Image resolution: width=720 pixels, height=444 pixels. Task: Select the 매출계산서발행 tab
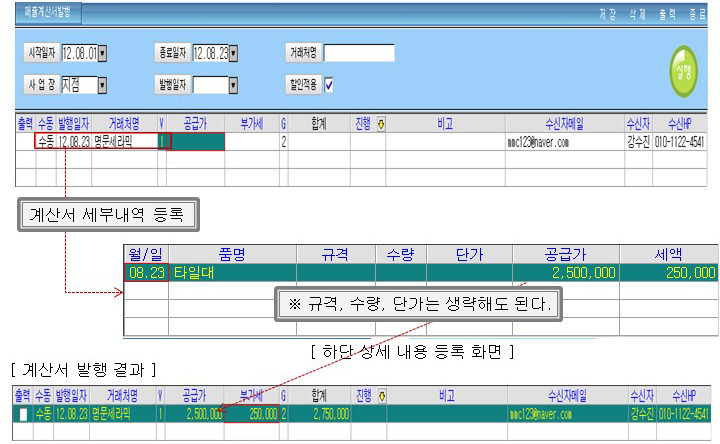tap(48, 13)
